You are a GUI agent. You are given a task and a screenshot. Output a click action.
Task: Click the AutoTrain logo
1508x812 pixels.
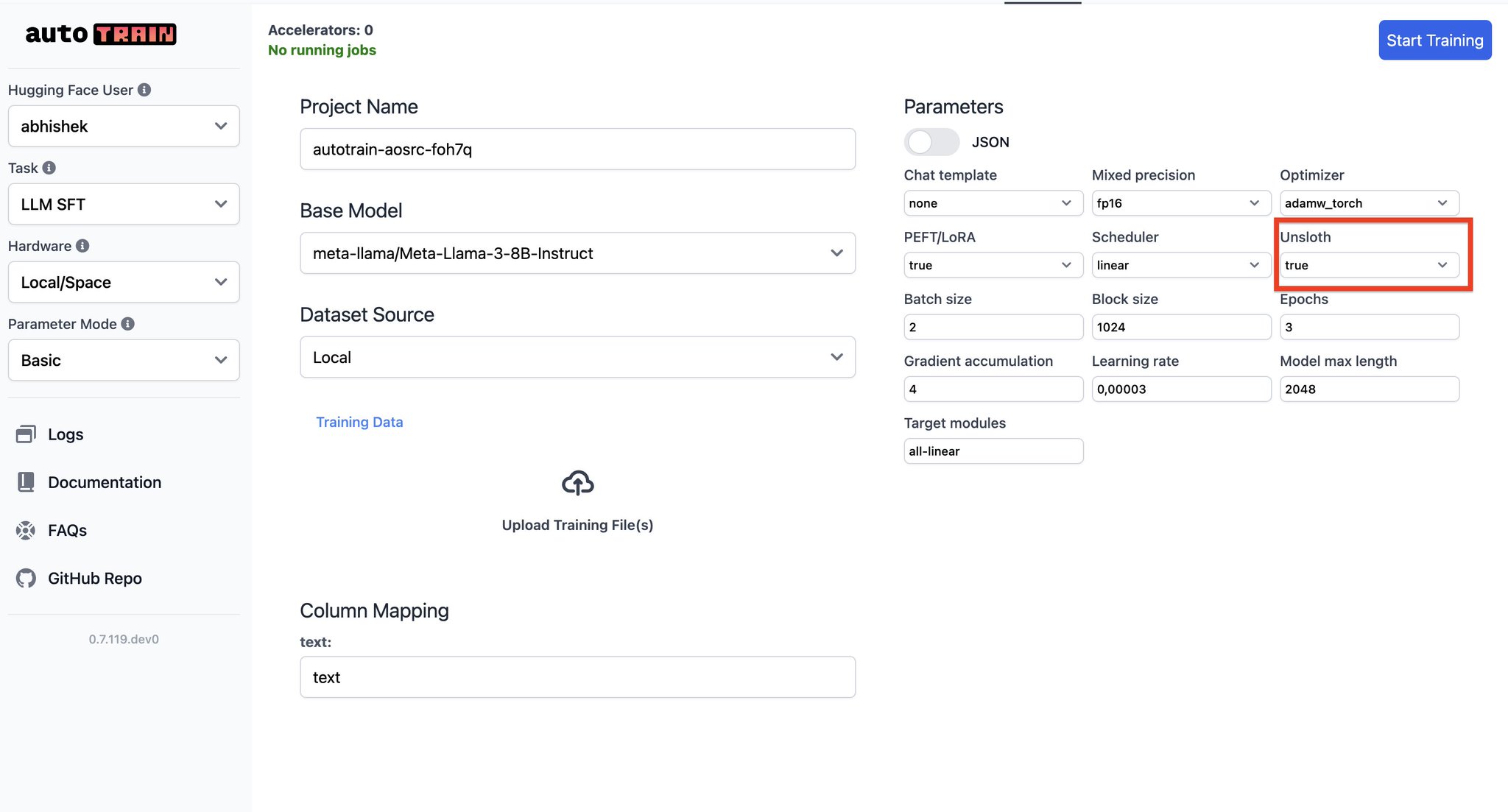coord(101,34)
